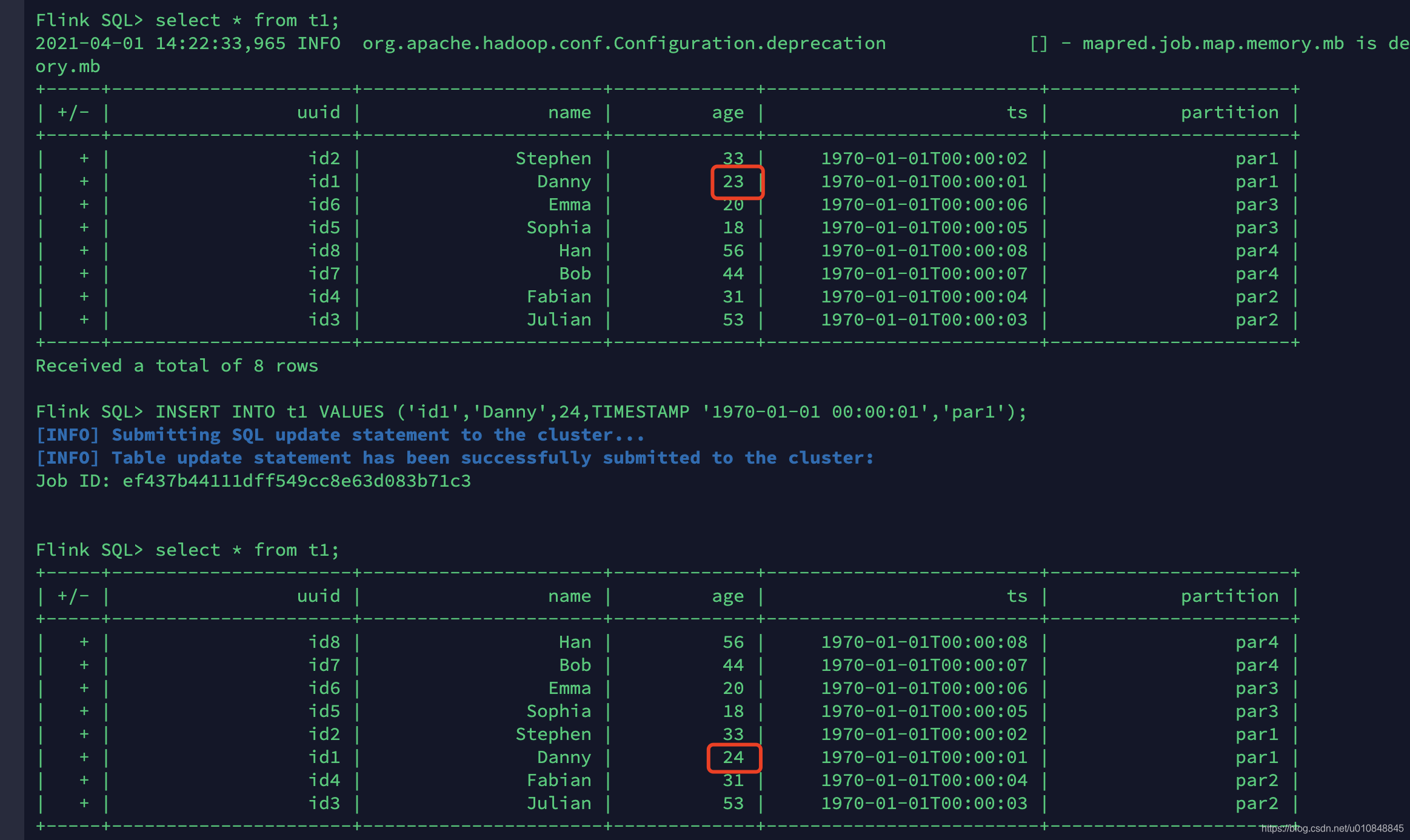
Task: Click the csdn blog watermark link
Action: tap(1332, 828)
